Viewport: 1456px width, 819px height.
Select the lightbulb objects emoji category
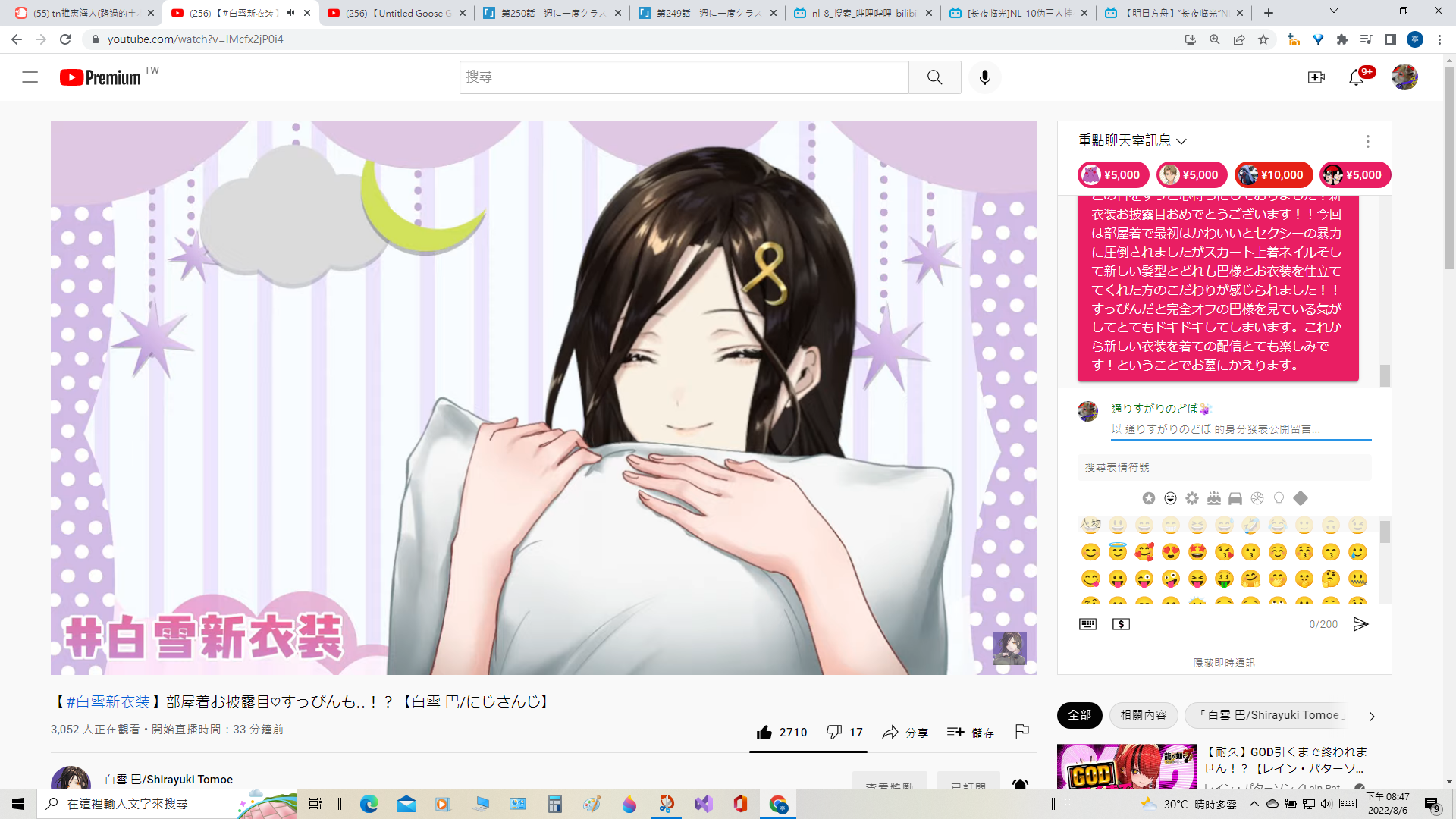(1279, 498)
